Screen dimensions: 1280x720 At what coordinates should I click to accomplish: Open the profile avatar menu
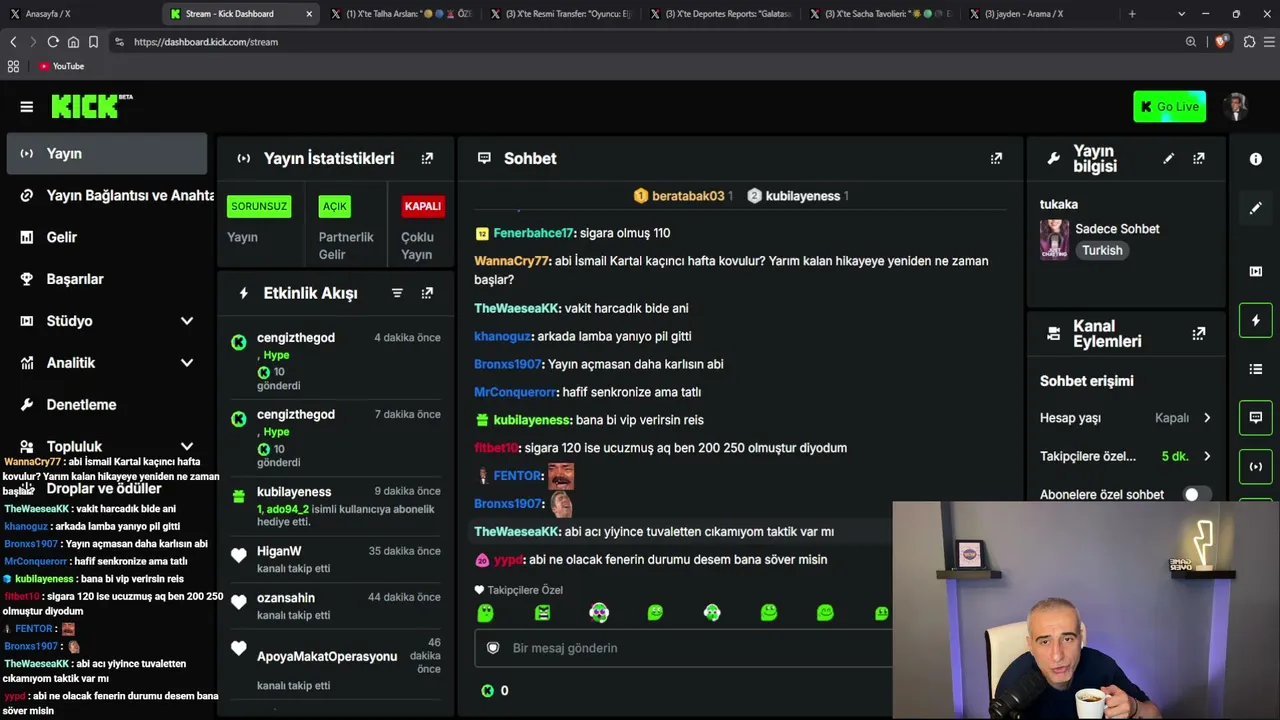coord(1237,107)
